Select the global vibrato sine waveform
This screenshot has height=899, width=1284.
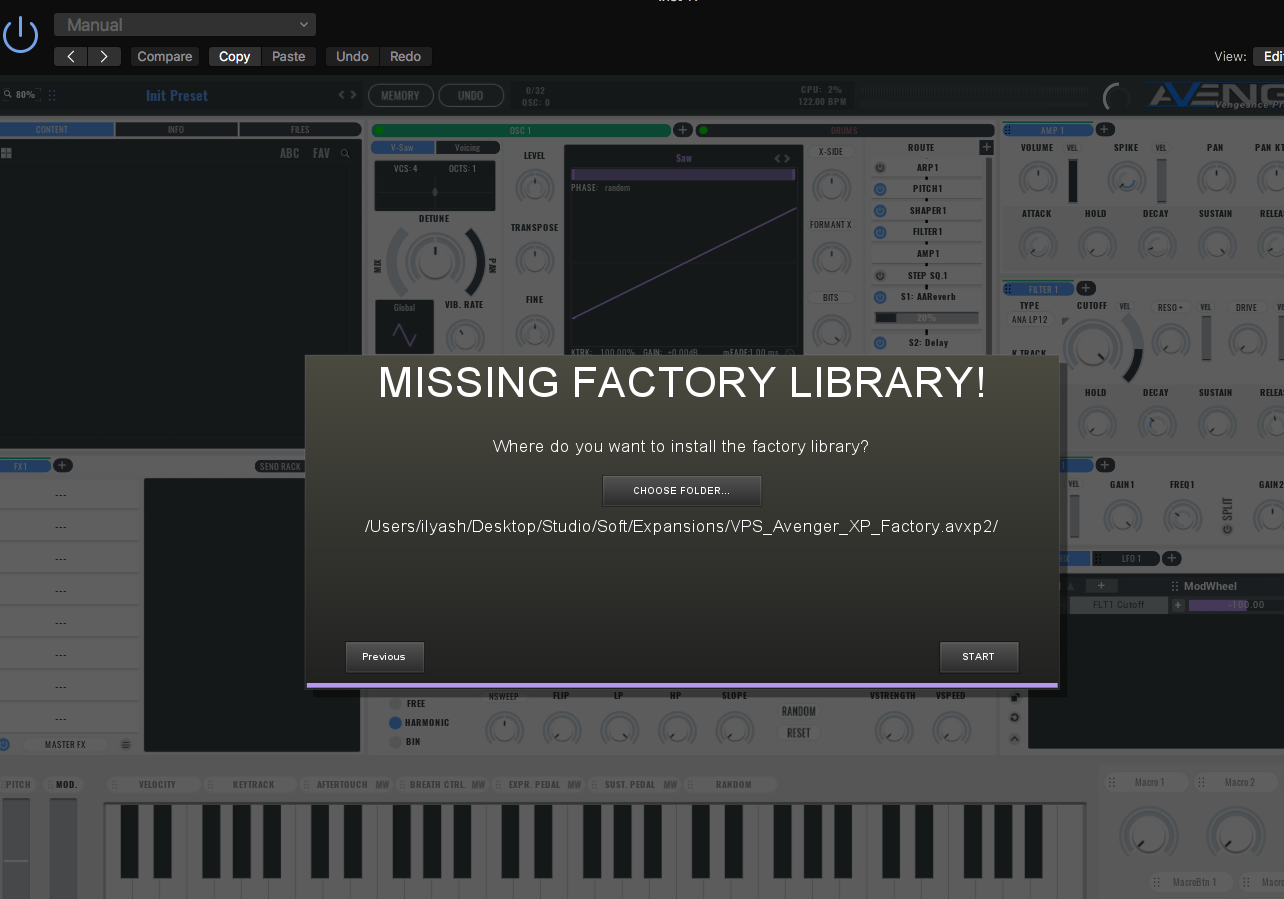405,333
